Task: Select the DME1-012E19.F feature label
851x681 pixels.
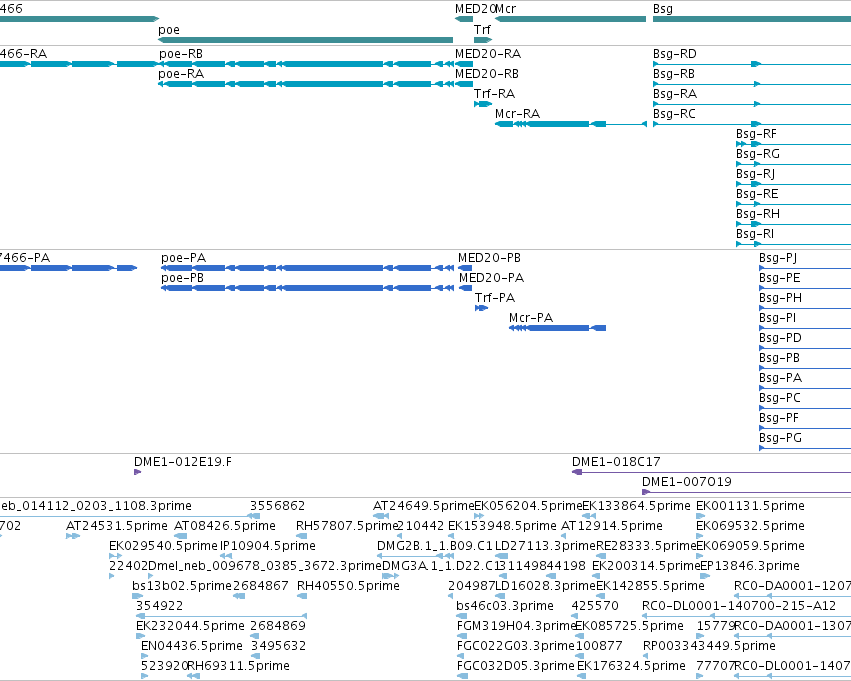Action: [x=183, y=462]
